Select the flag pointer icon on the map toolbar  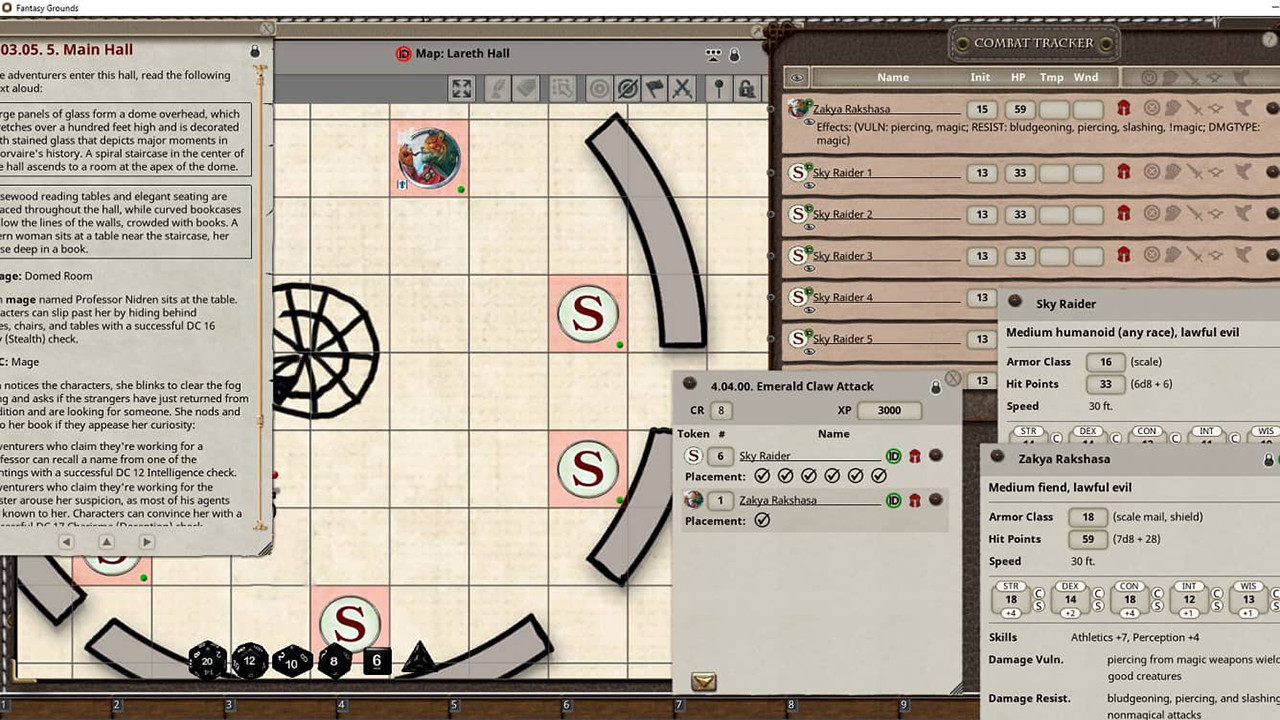coord(654,89)
